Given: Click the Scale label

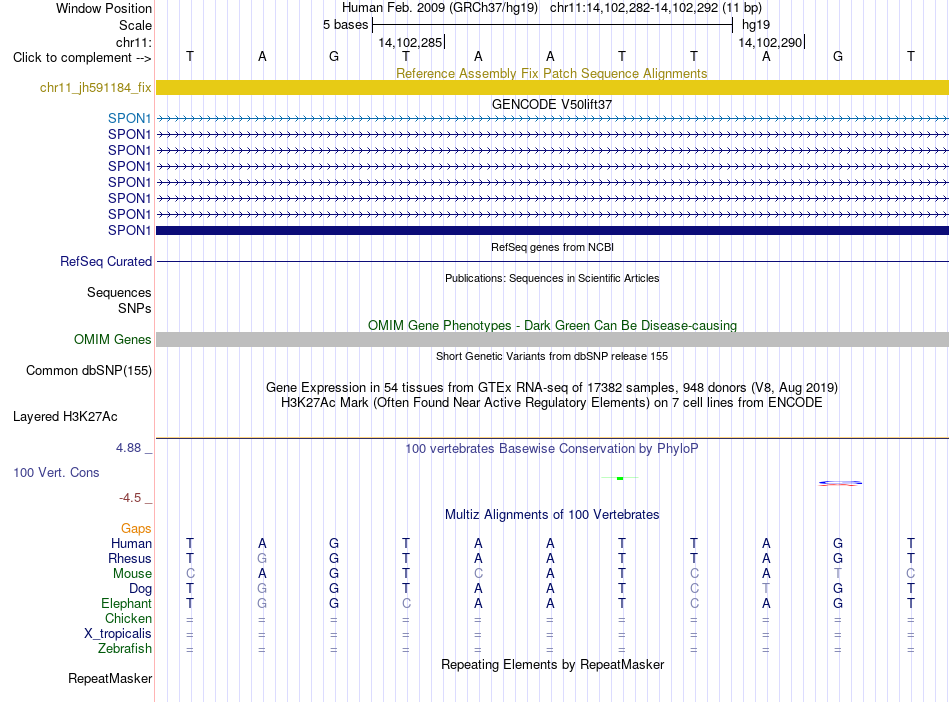Looking at the screenshot, I should [135, 25].
